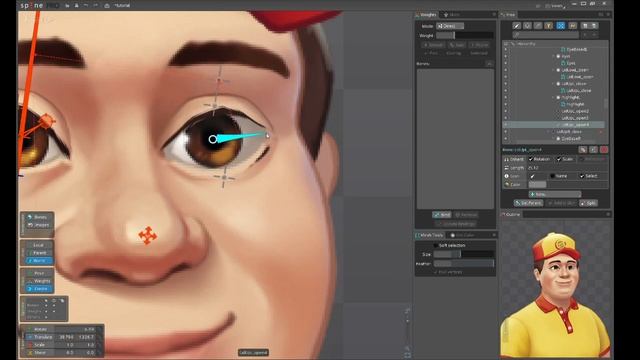The image size is (640, 360).
Task: Open the Bones list options button in Weights
Action: point(489,64)
